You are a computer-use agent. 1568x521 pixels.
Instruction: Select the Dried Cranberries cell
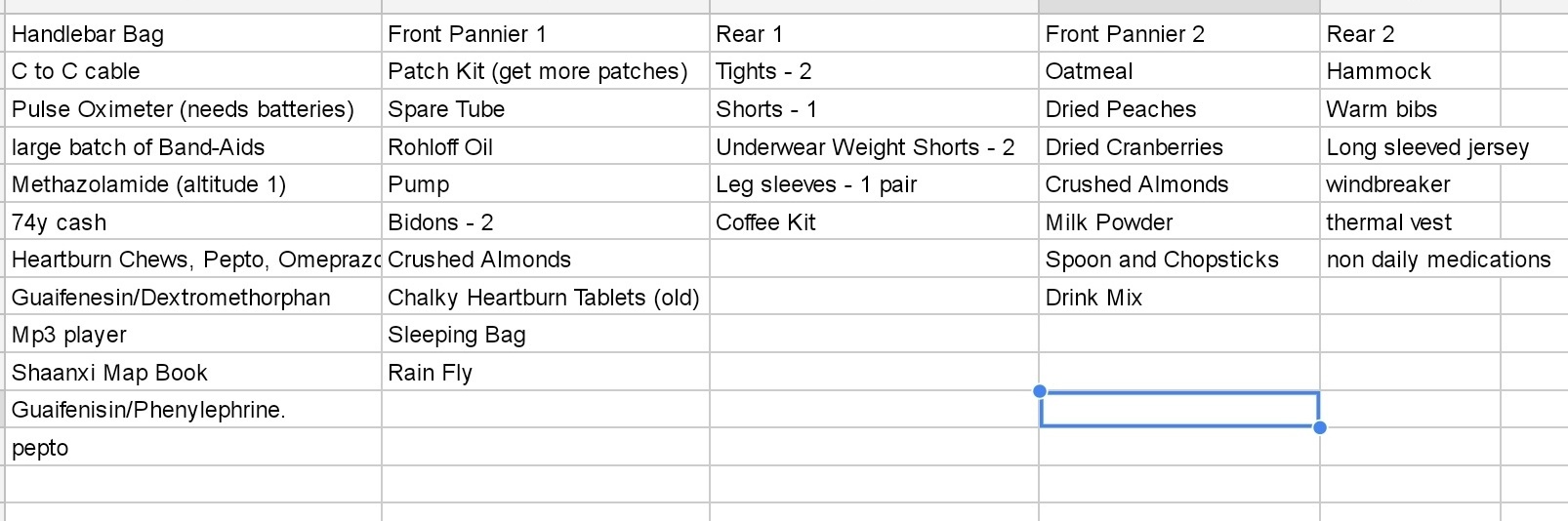click(x=1179, y=147)
